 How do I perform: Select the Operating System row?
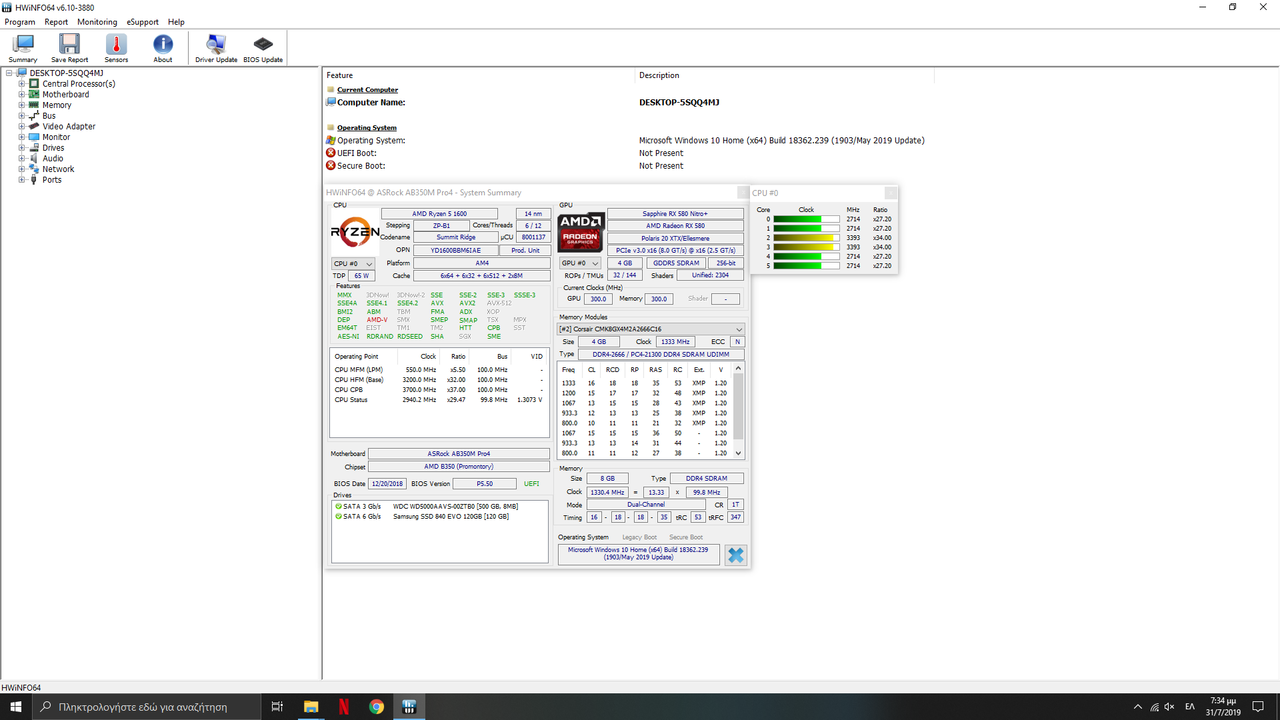[630, 140]
